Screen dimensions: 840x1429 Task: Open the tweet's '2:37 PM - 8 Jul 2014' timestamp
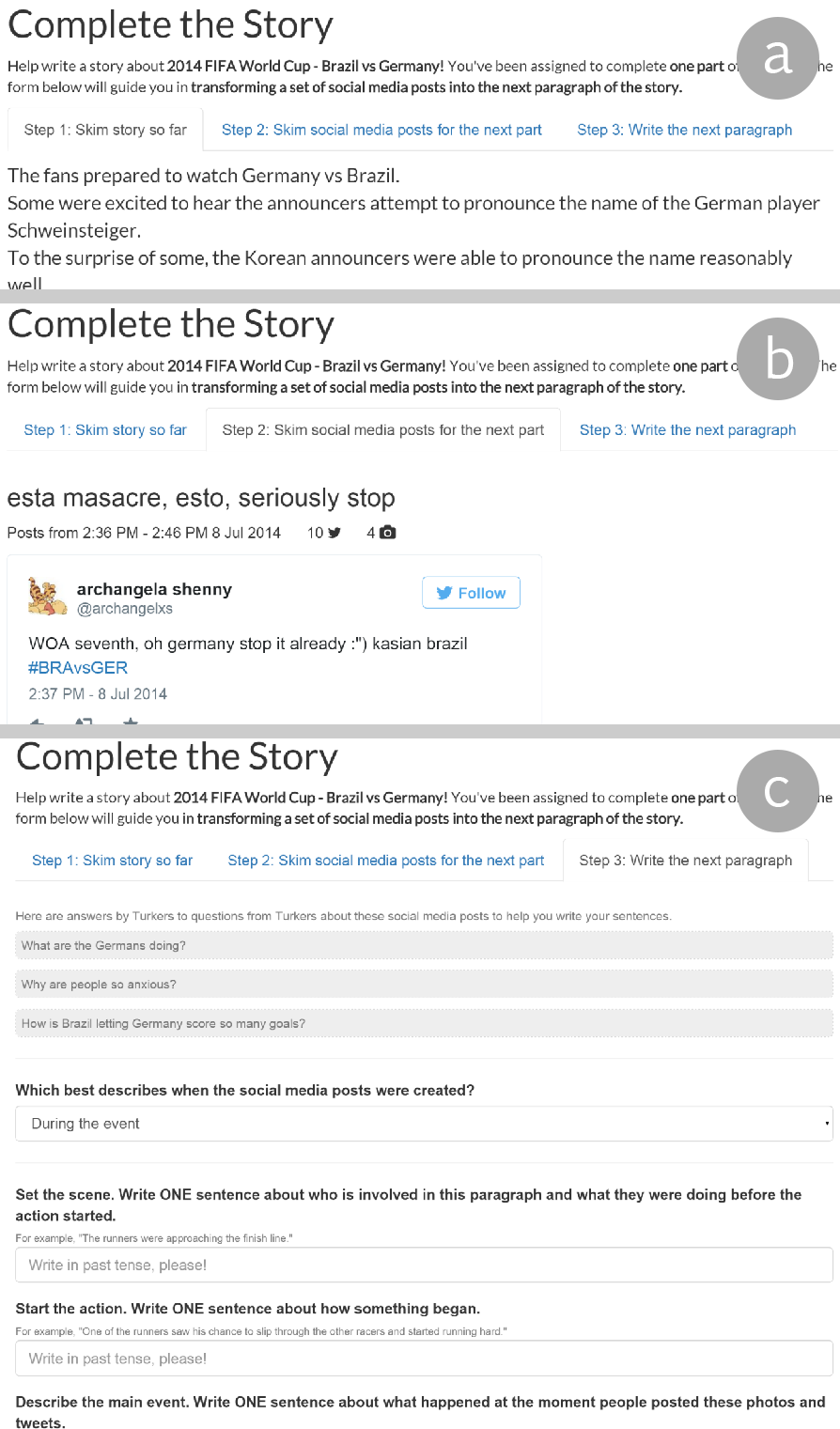[x=98, y=694]
